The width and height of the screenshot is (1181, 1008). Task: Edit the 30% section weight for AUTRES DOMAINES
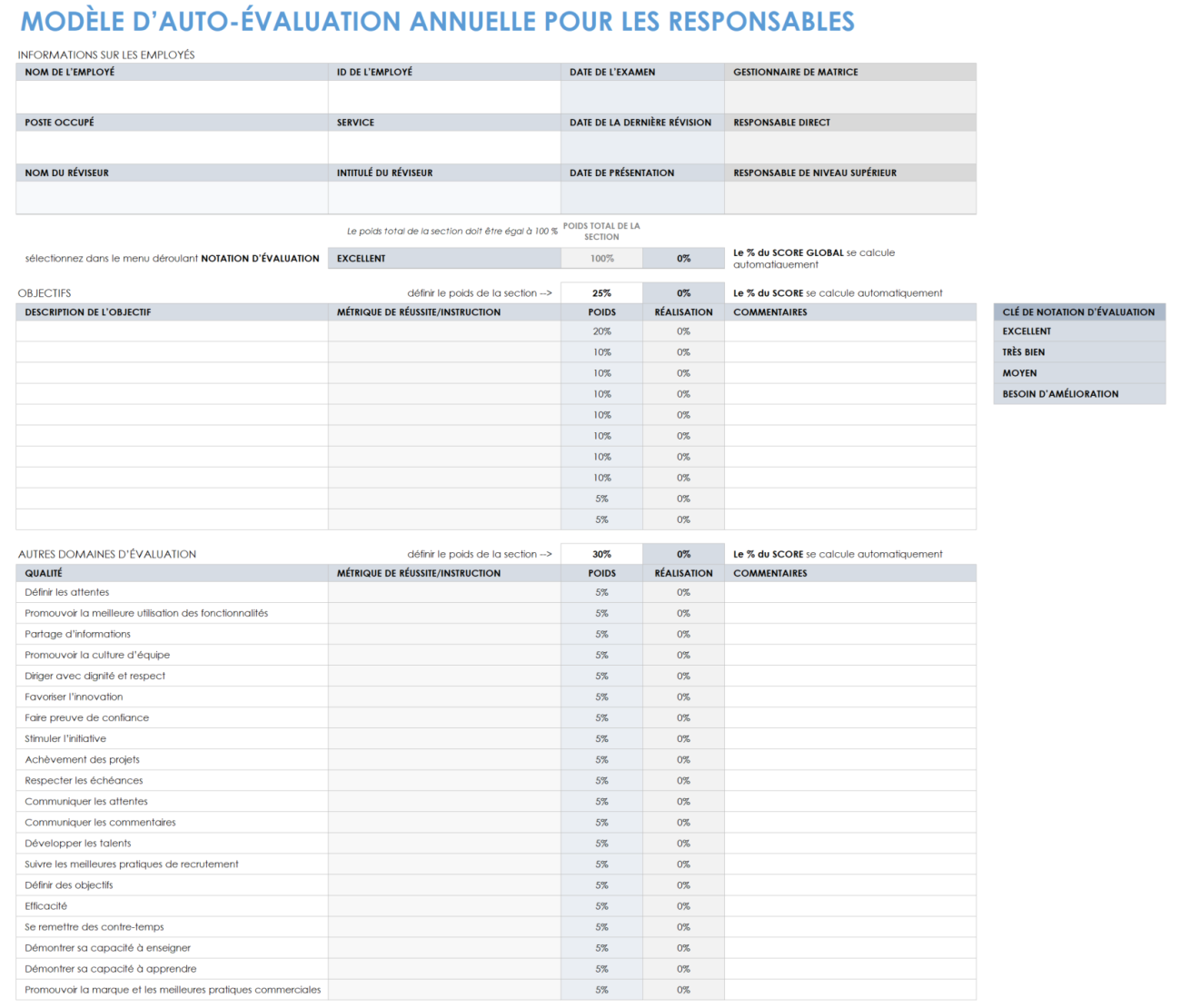click(x=601, y=553)
